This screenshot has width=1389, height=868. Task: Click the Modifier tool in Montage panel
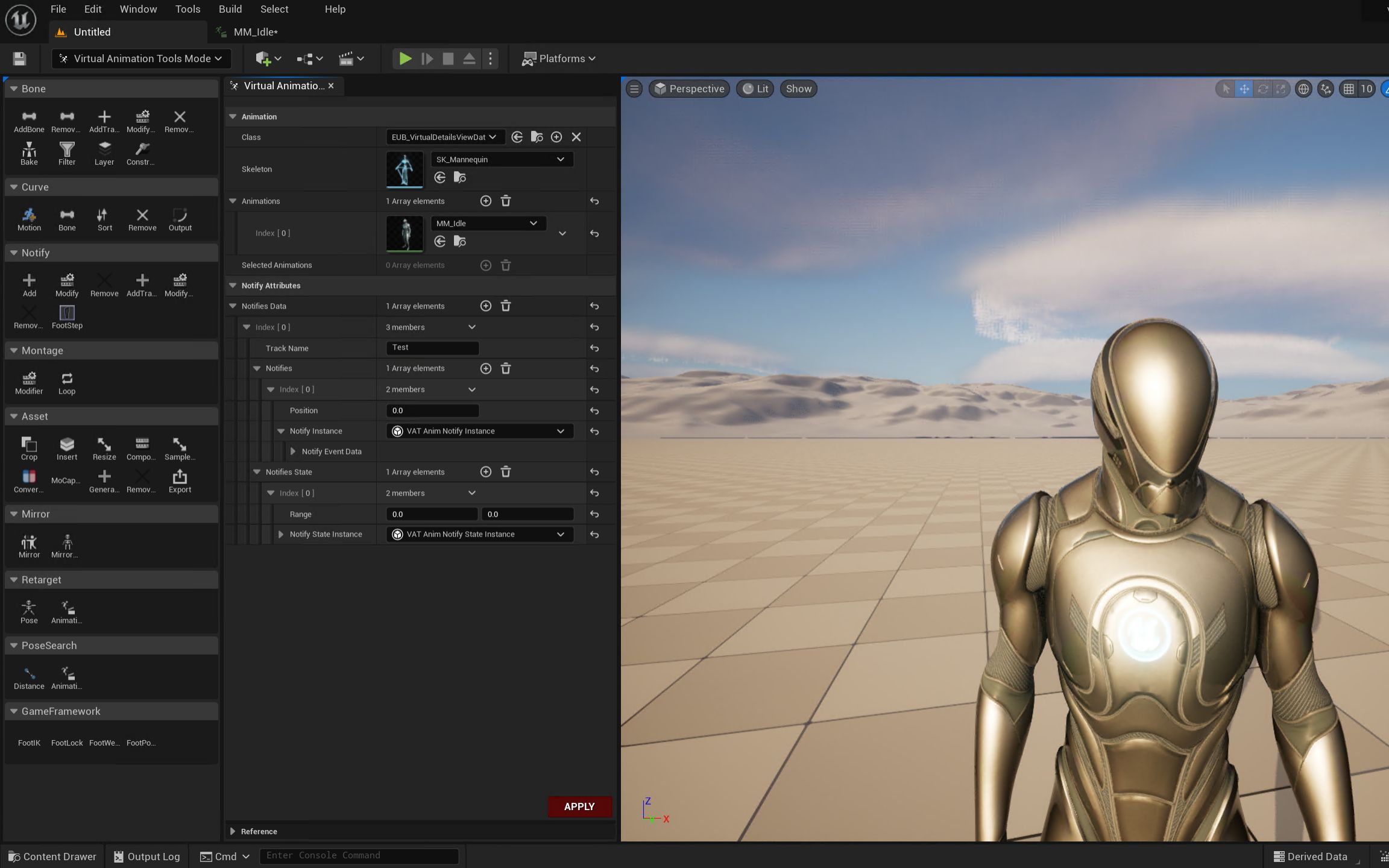29,381
